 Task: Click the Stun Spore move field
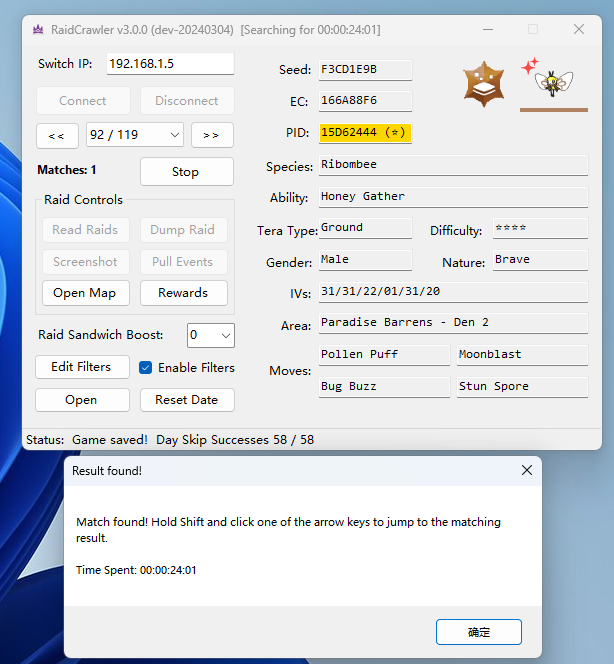(x=522, y=387)
